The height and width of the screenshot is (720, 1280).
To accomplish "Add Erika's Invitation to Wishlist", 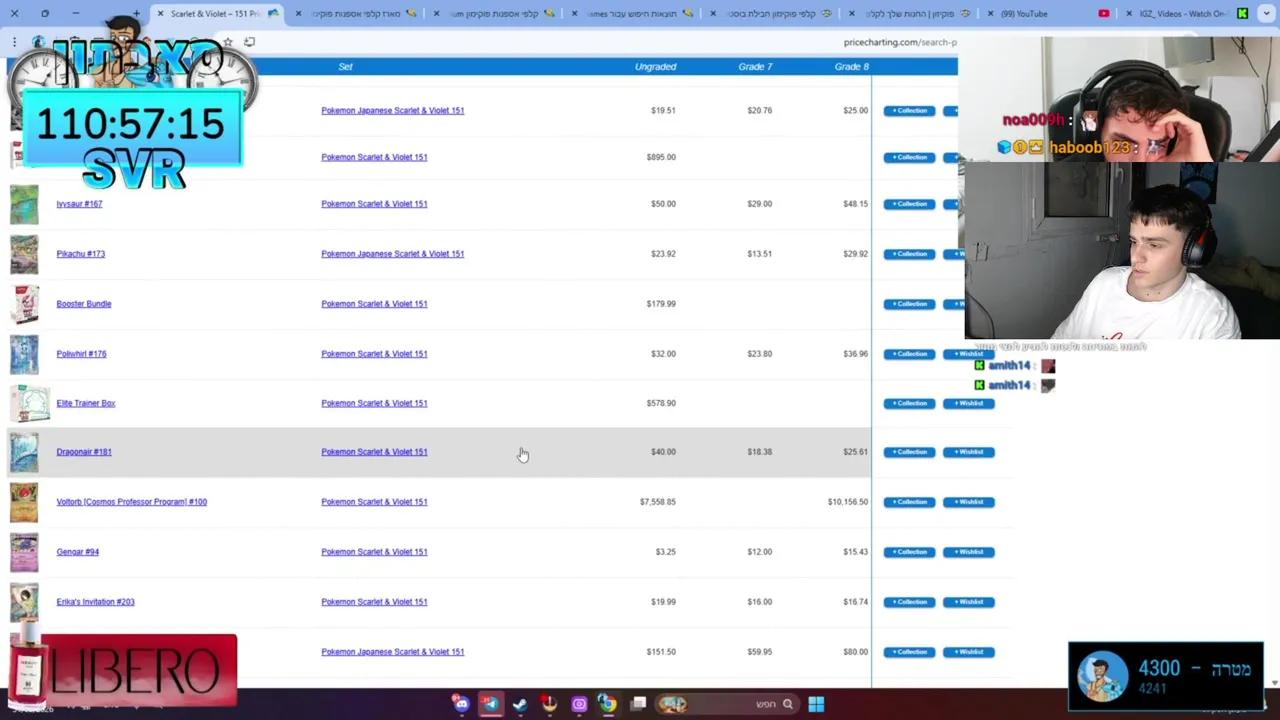I will pyautogui.click(x=969, y=602).
